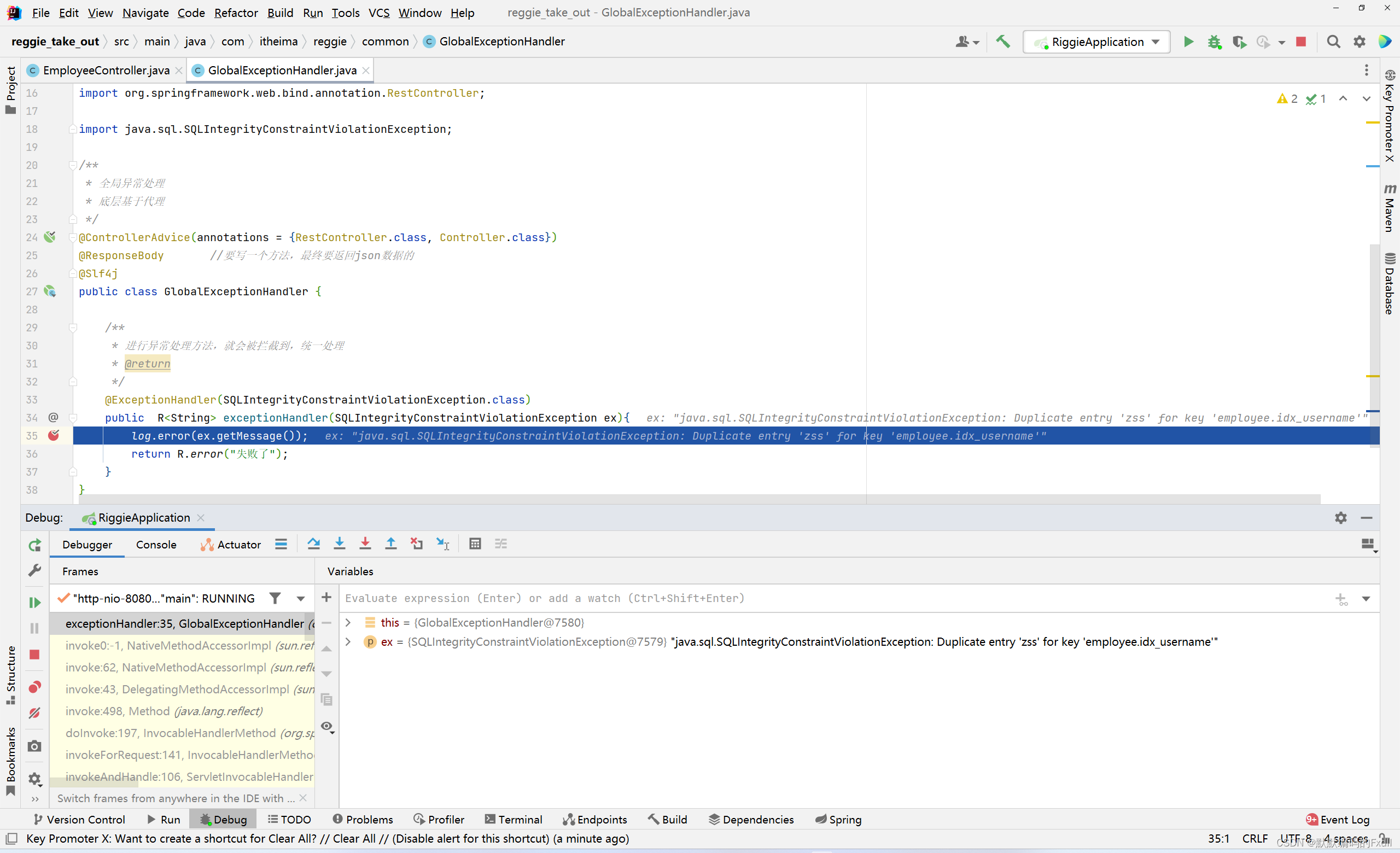Toggle the breakpoint on line 35

click(54, 436)
